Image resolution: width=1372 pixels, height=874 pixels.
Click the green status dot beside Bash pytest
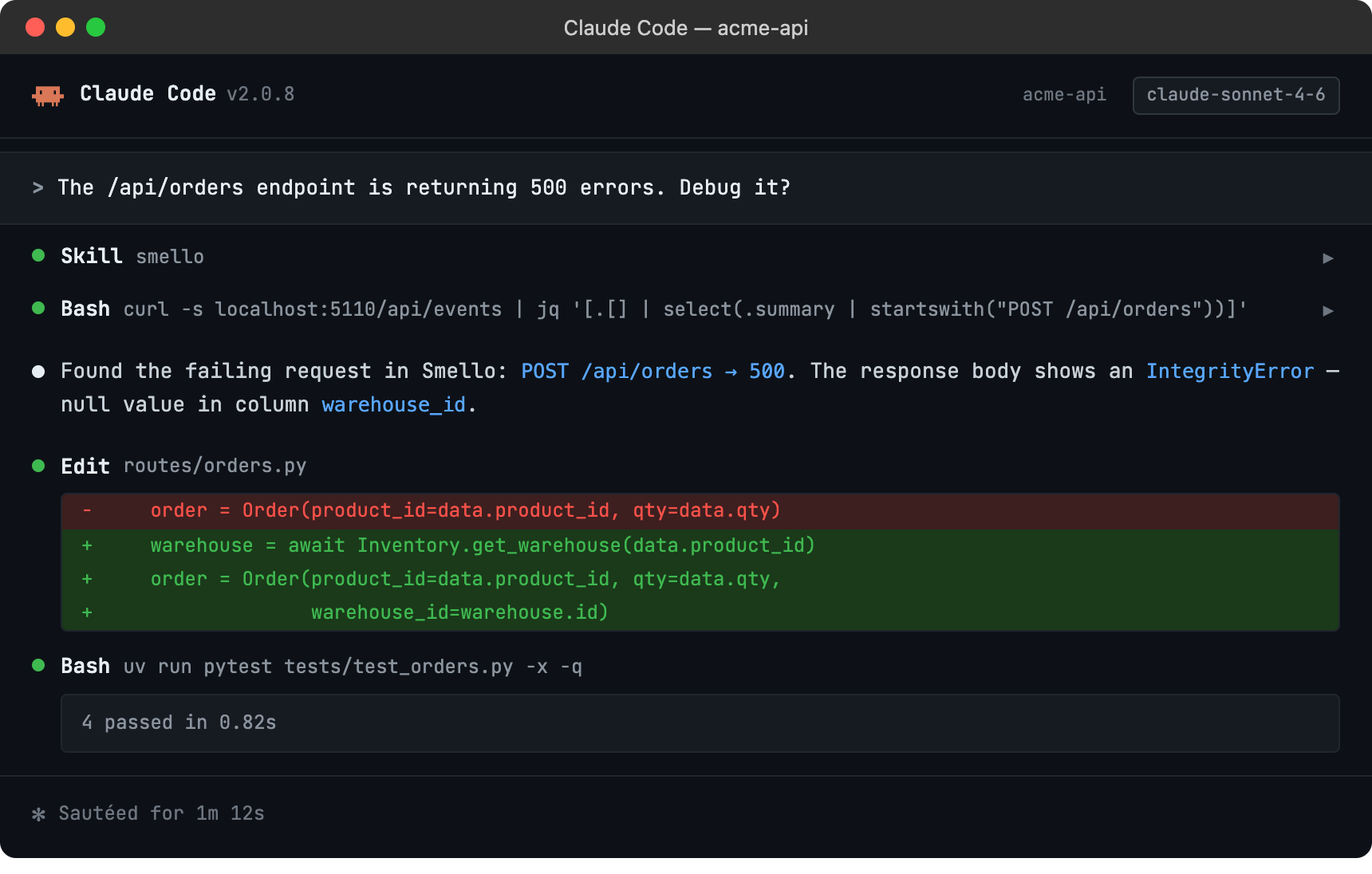[38, 665]
